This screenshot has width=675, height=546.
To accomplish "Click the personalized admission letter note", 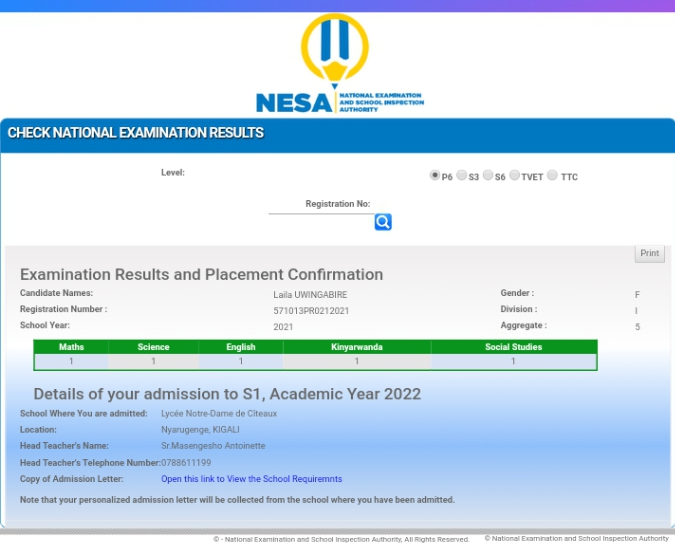I will pos(237,500).
